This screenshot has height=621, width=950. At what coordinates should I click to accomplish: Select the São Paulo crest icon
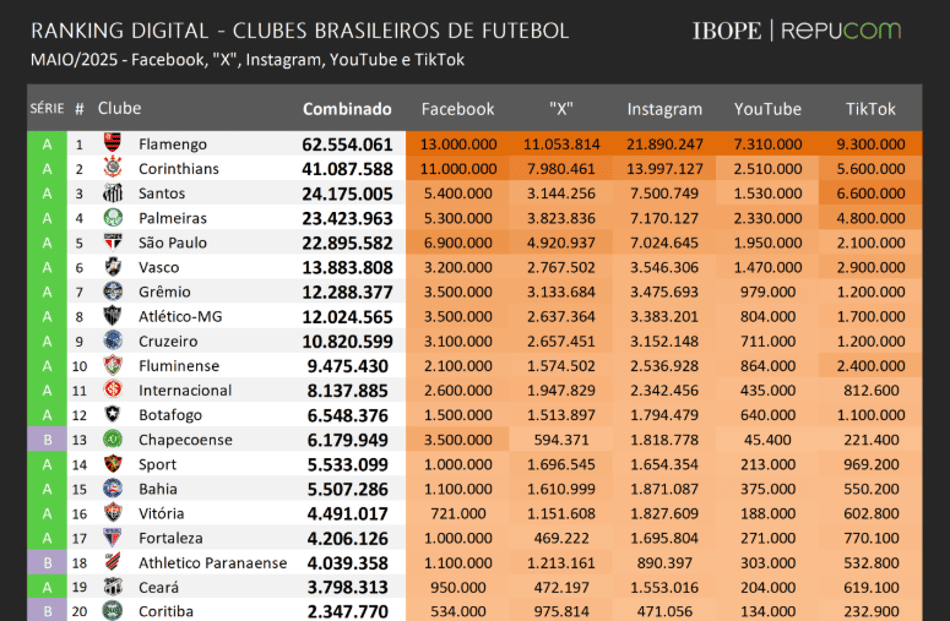click(x=113, y=242)
